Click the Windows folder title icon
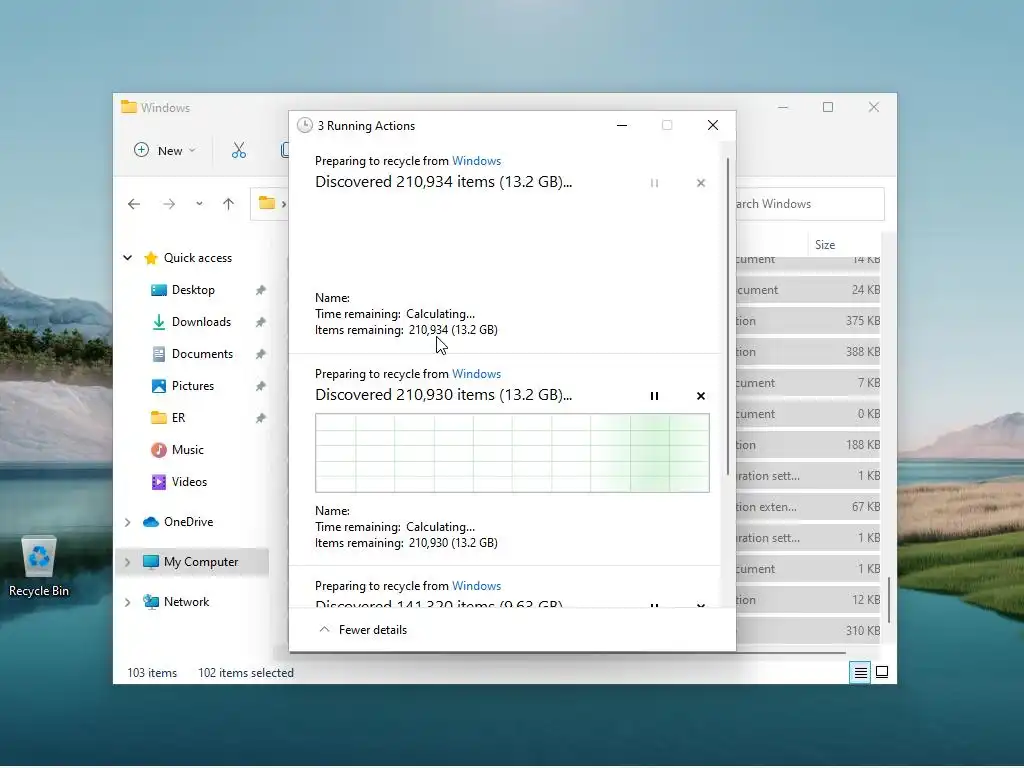 pyautogui.click(x=129, y=107)
